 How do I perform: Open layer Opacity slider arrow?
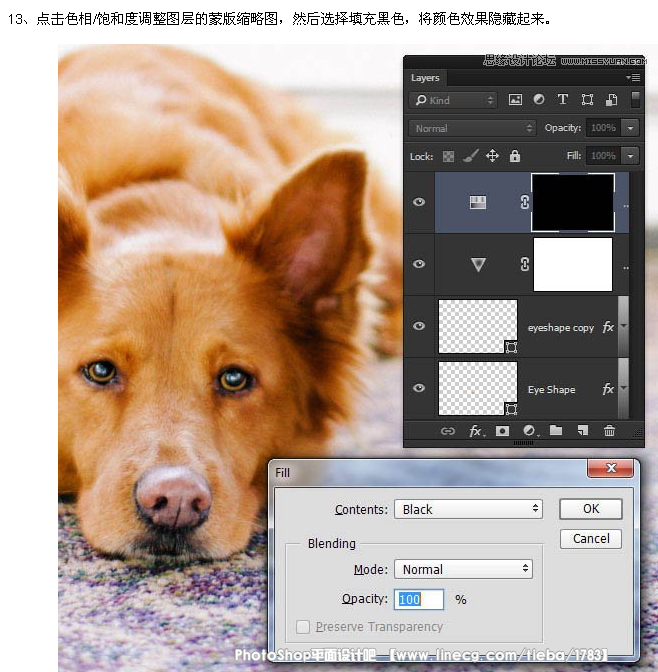pos(630,128)
